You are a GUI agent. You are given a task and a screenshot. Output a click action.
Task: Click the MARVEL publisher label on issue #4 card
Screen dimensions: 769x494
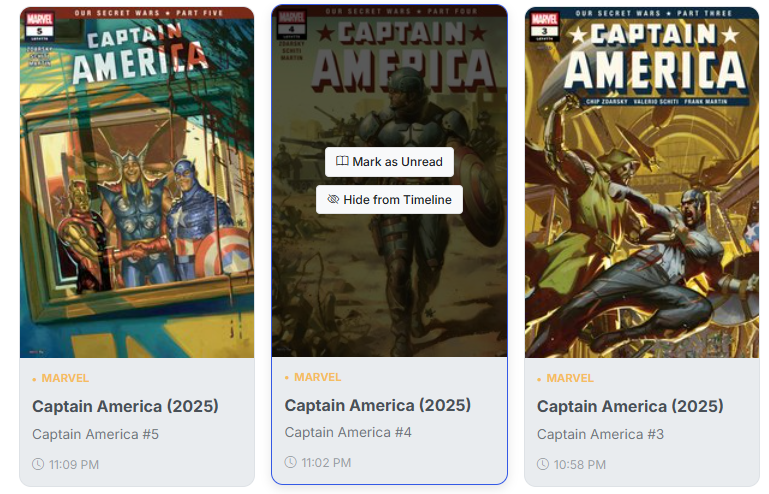(x=317, y=377)
